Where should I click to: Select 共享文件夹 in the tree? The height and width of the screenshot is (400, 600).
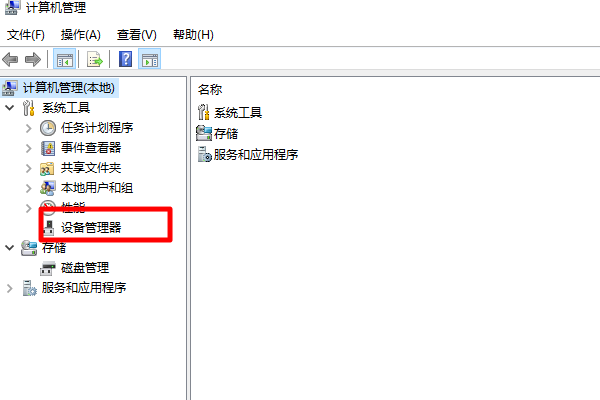91,168
